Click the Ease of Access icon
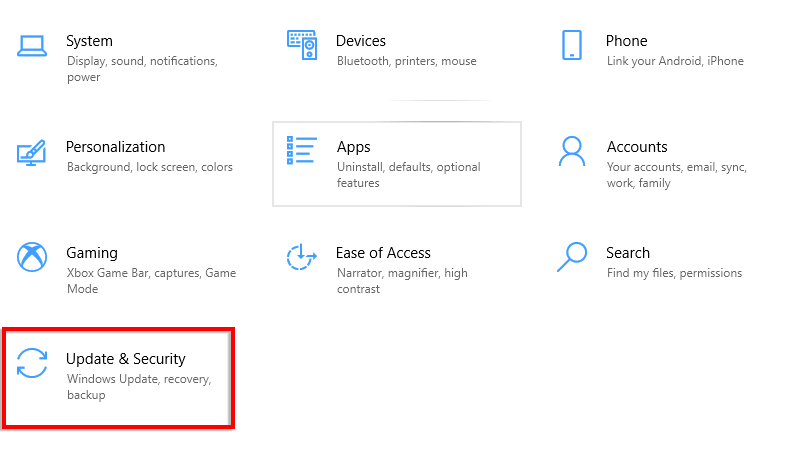Screen dimensions: 794x452 [x=302, y=257]
